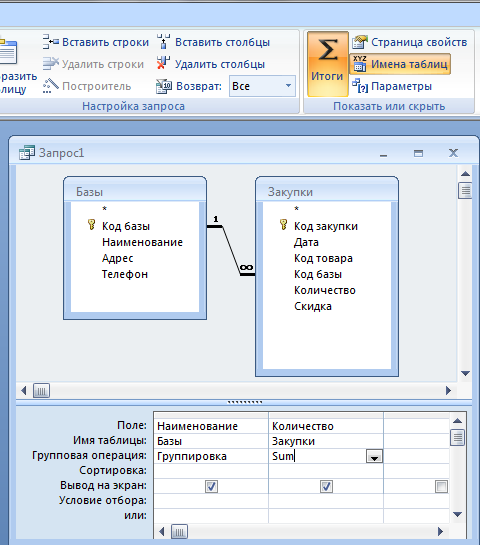This screenshot has width=480, height=545.
Task: Click the table pane horizontal left arrow
Action: point(24,391)
